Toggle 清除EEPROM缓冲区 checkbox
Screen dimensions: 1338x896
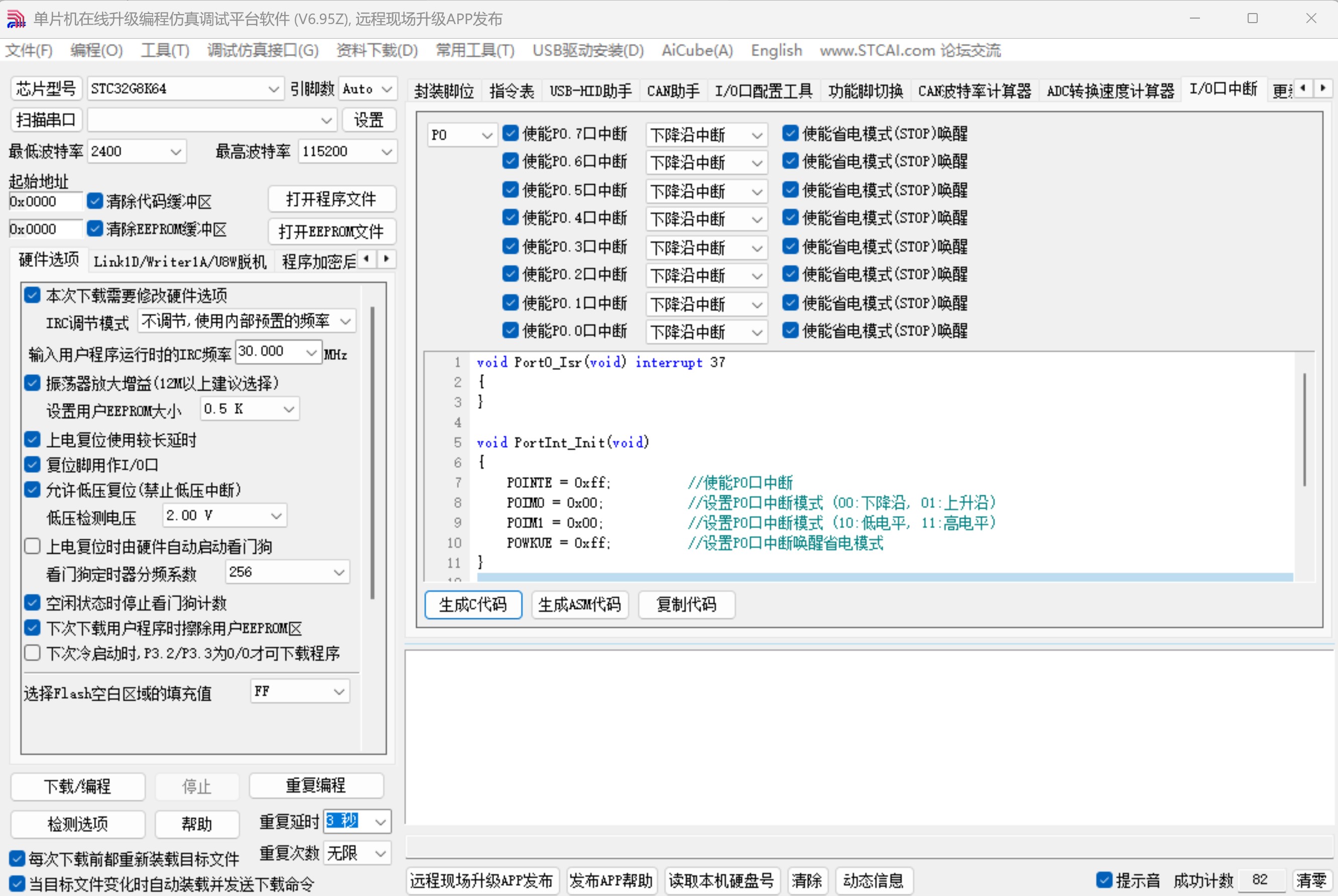(95, 229)
